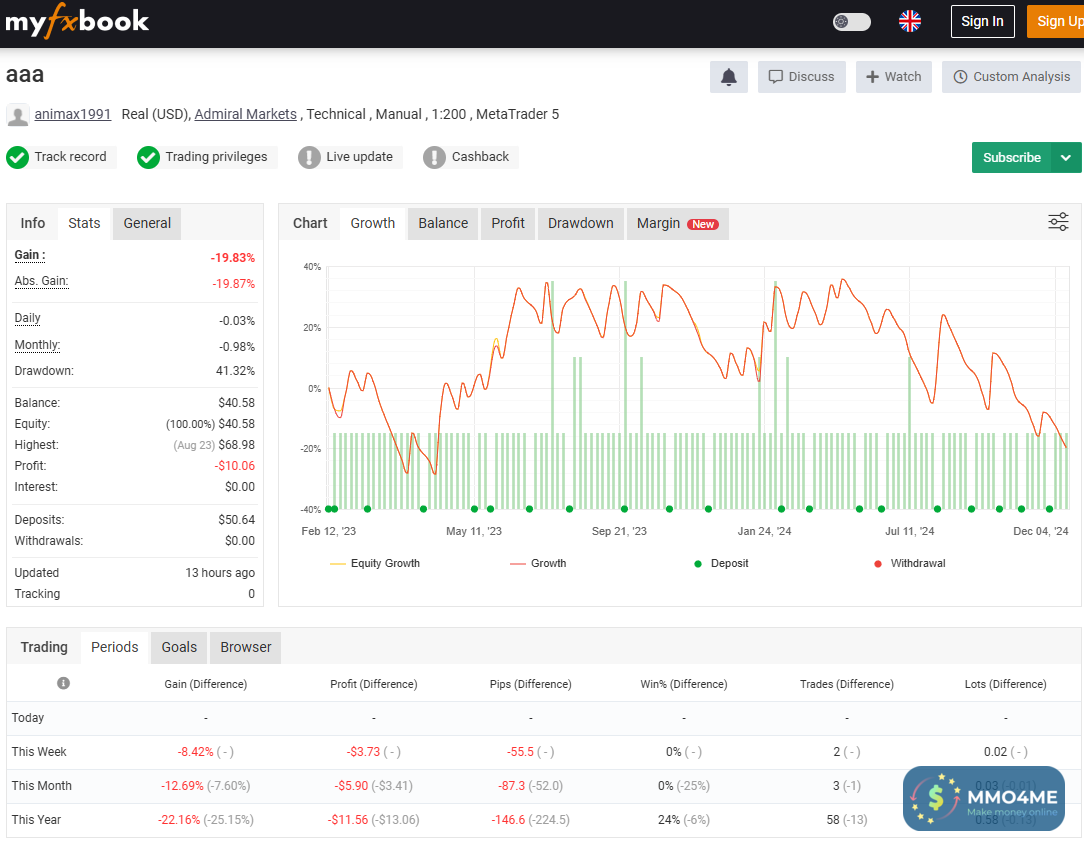This screenshot has width=1084, height=847.
Task: Click the notification bell icon
Action: pos(729,77)
